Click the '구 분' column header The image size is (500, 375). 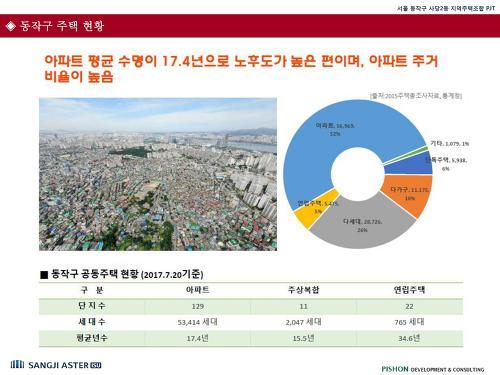92,290
